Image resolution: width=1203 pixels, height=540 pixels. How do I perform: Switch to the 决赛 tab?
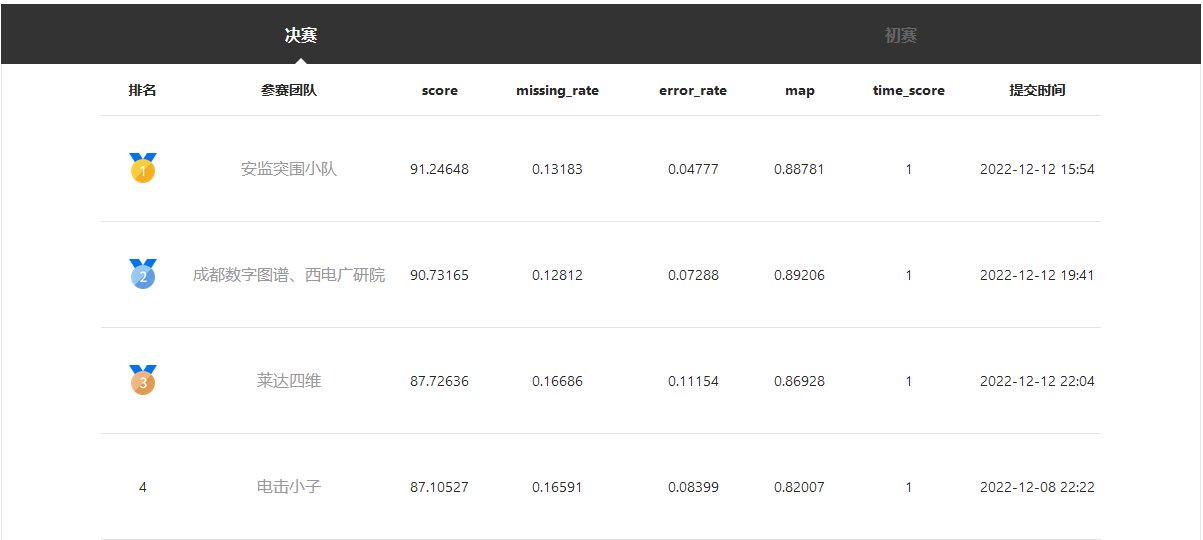301,36
